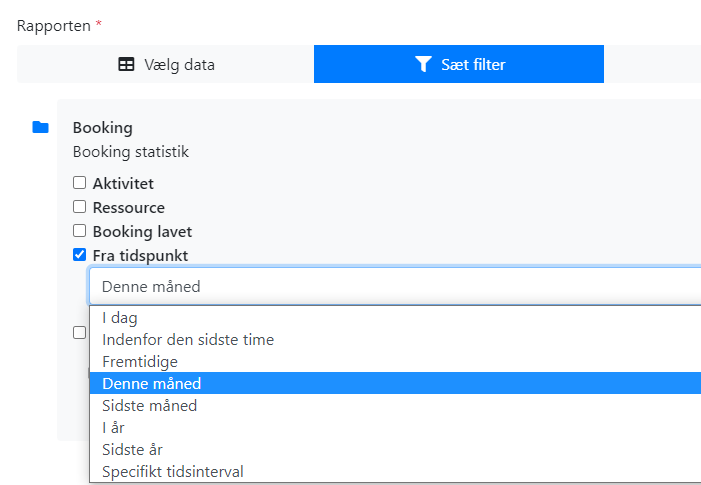Switch to the Vælg data tab

165,64
